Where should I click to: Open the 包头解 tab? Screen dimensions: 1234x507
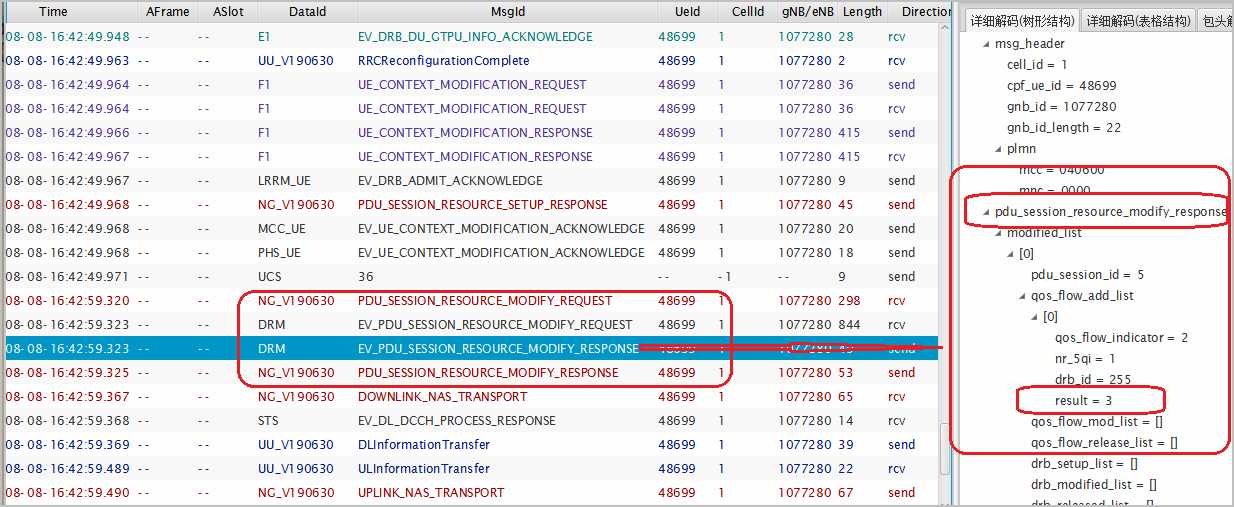[x=1217, y=21]
